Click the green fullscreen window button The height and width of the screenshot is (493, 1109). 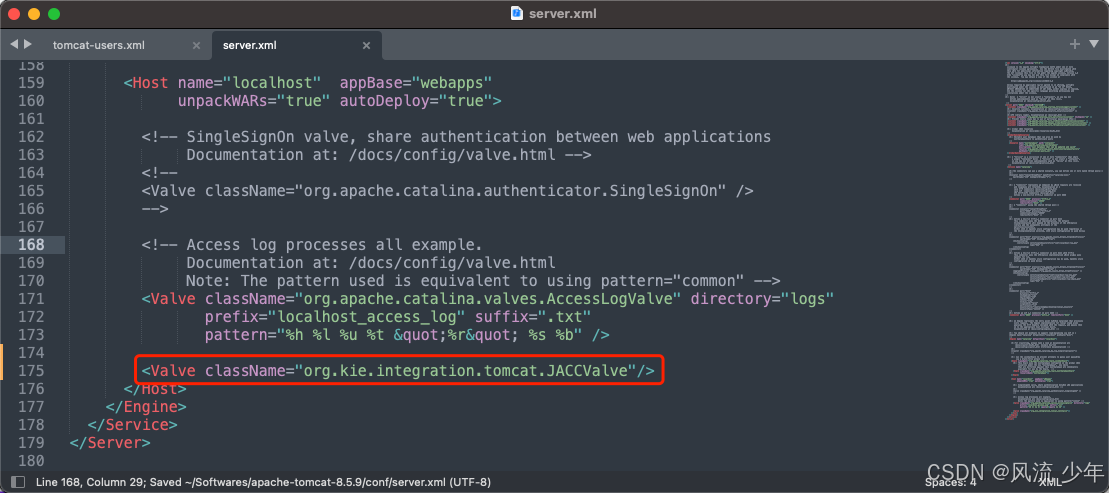click(x=54, y=13)
